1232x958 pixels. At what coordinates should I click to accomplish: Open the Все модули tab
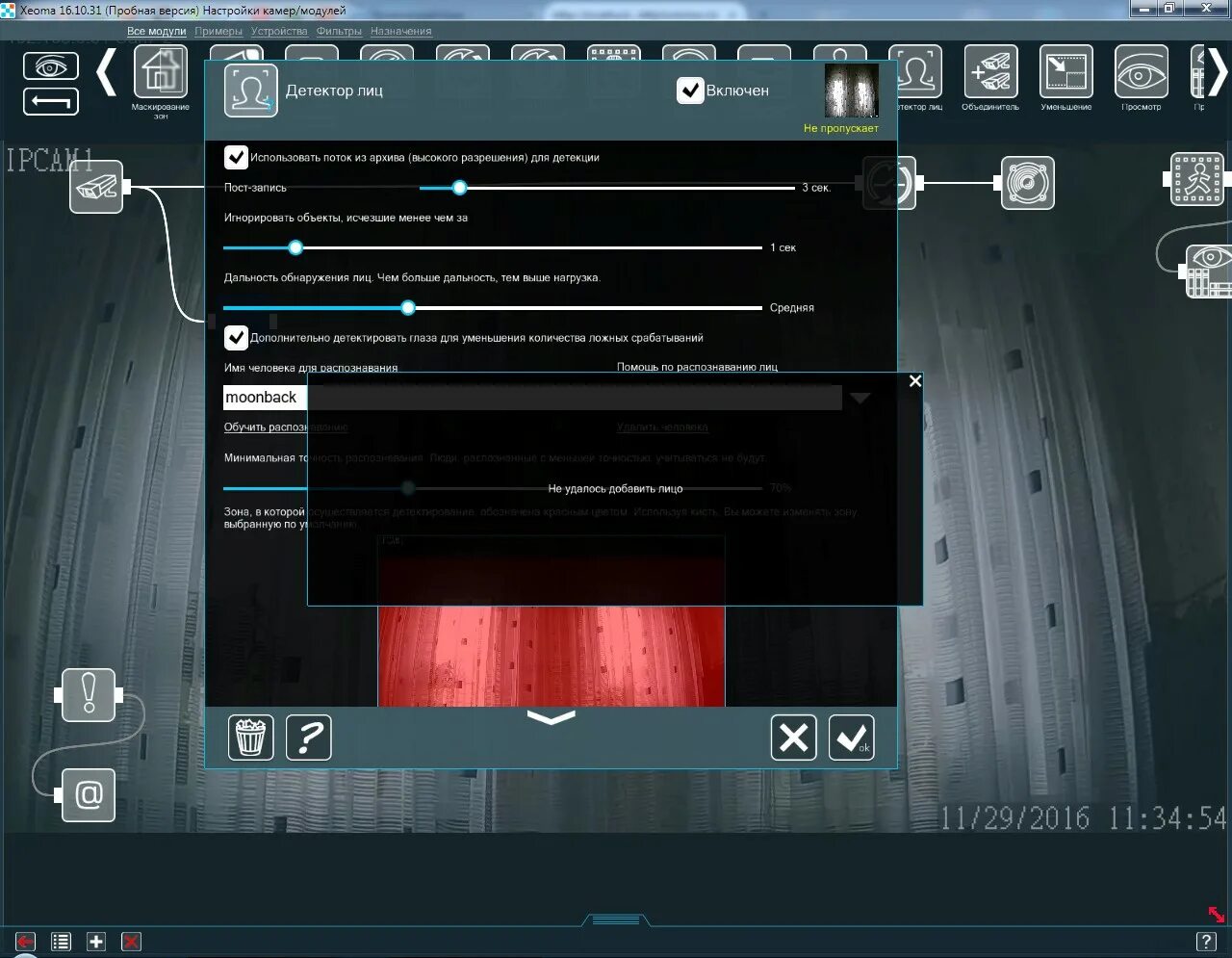pos(157,31)
